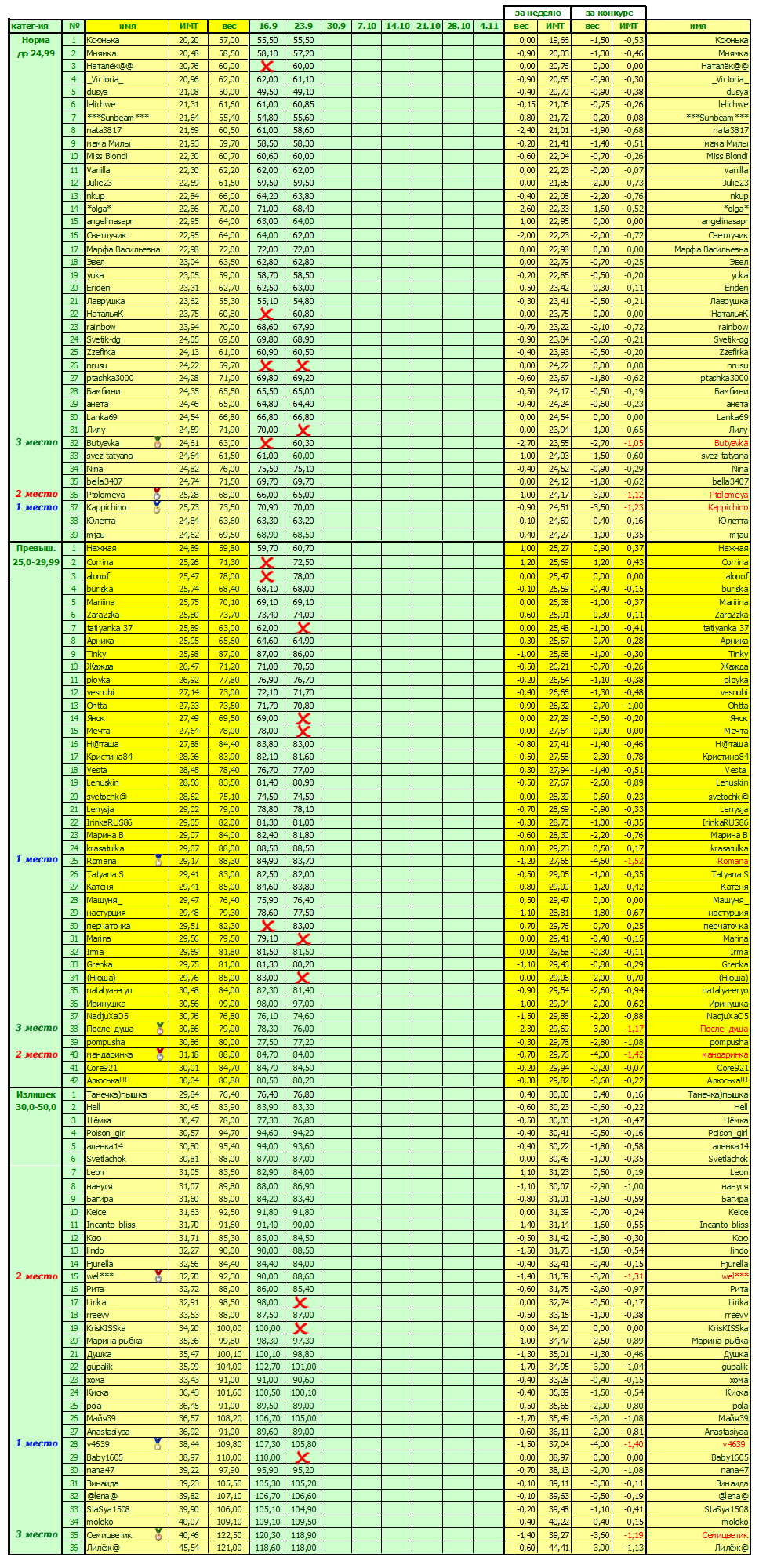The height and width of the screenshot is (1568, 759).
Task: Select the red -1,19 value in Семицветик's row
Action: tap(634, 1535)
